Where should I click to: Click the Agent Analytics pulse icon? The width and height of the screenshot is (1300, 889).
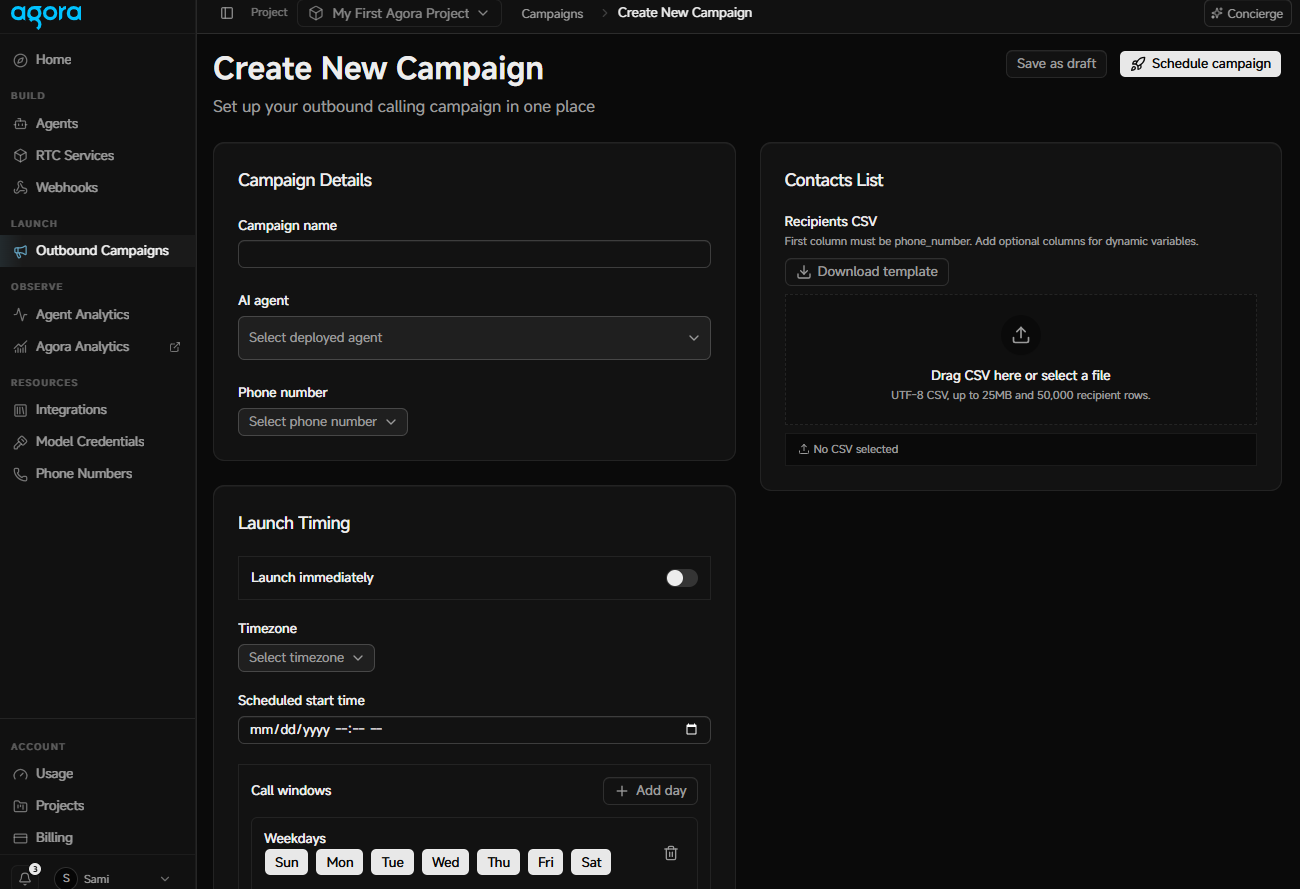click(20, 315)
